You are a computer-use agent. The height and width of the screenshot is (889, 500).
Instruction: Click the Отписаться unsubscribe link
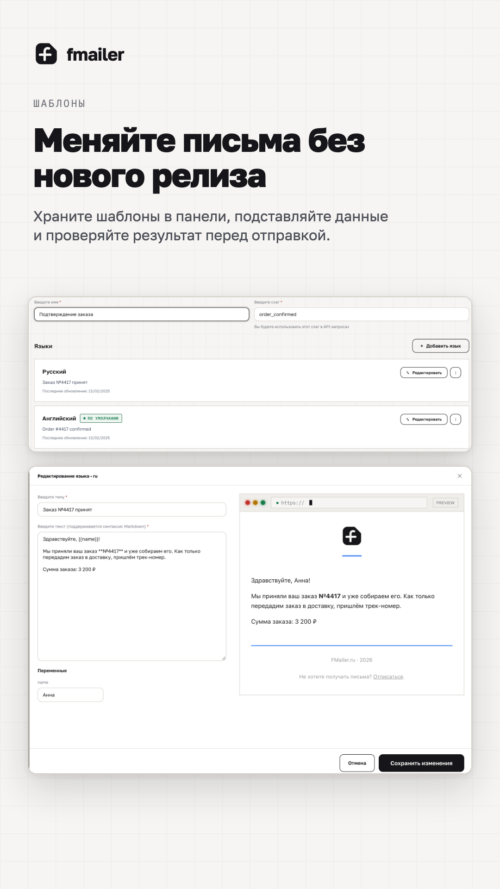388,676
